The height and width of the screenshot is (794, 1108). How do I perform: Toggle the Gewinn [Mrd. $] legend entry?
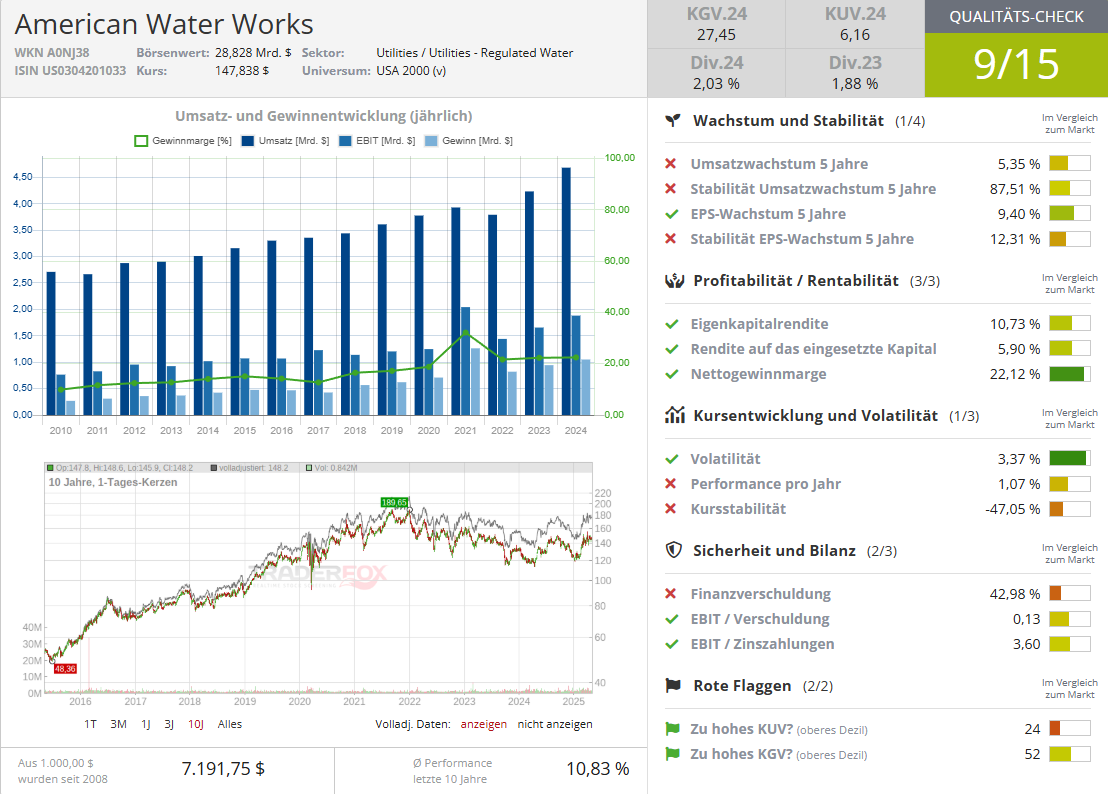[469, 141]
